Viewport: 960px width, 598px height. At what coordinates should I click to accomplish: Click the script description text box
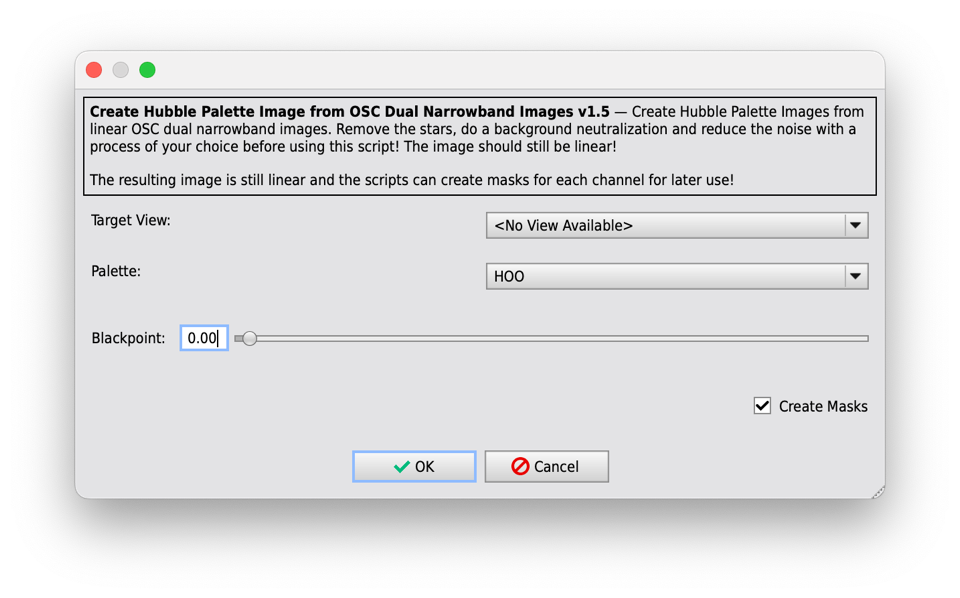(480, 146)
